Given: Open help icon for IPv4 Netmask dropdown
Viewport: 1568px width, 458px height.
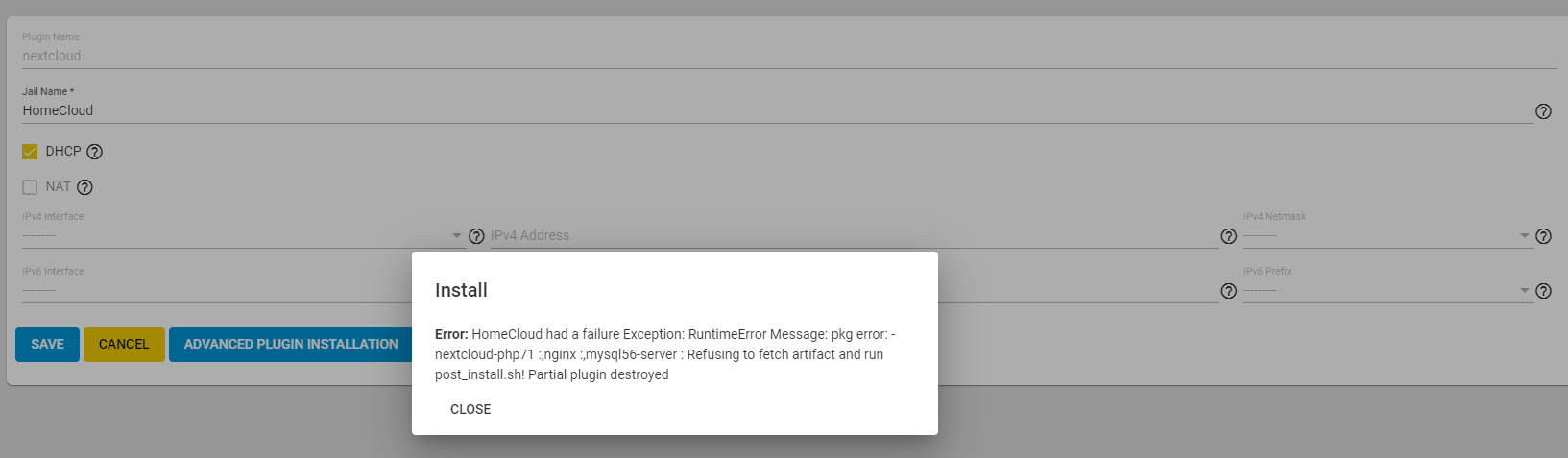Looking at the screenshot, I should point(1543,236).
